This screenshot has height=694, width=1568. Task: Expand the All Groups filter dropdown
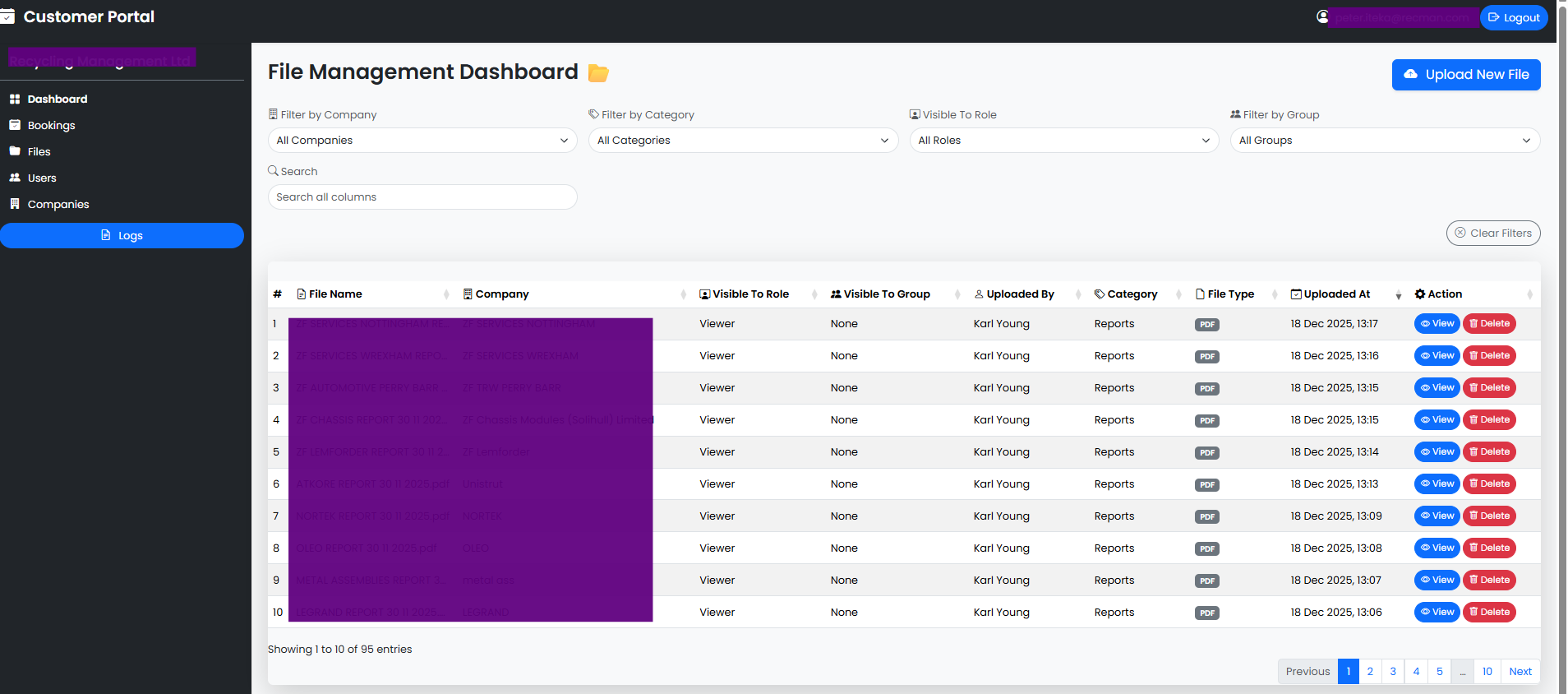click(1384, 141)
